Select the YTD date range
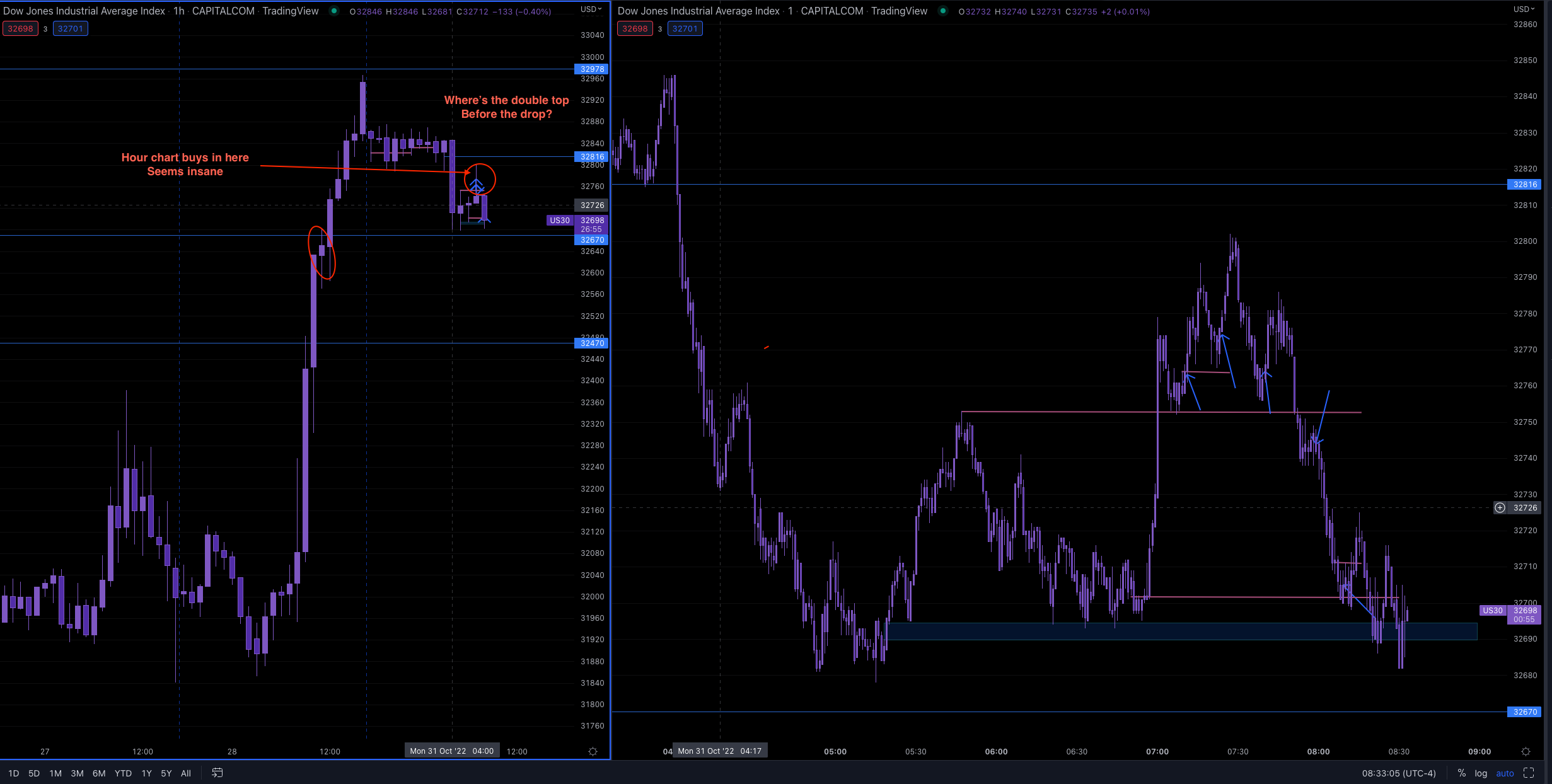Viewport: 1552px width, 784px height. [123, 773]
